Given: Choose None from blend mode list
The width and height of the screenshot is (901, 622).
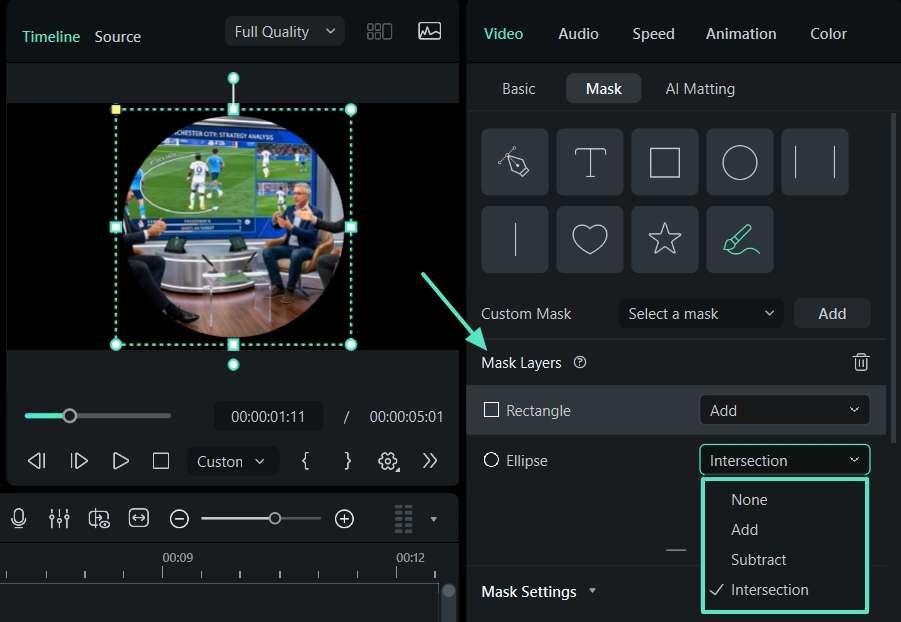Looking at the screenshot, I should pos(784,500).
